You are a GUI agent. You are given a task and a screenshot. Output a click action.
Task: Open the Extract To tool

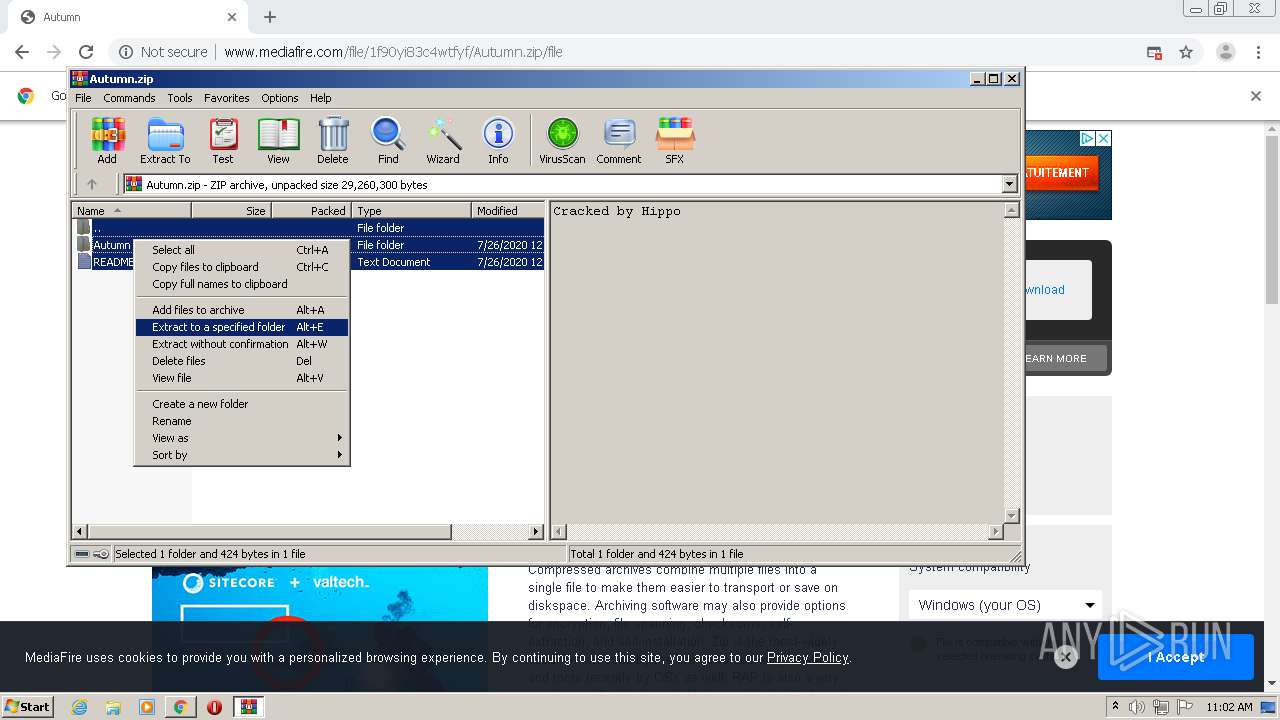pos(165,140)
